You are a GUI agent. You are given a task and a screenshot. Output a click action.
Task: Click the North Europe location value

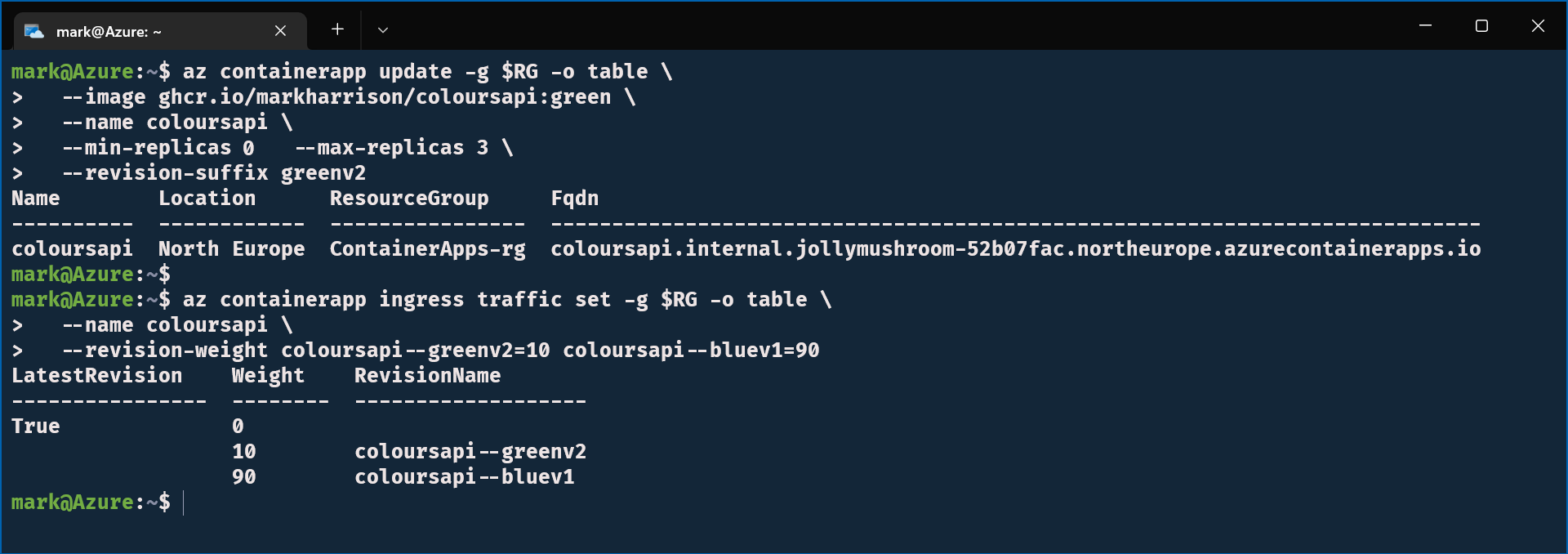coord(231,249)
